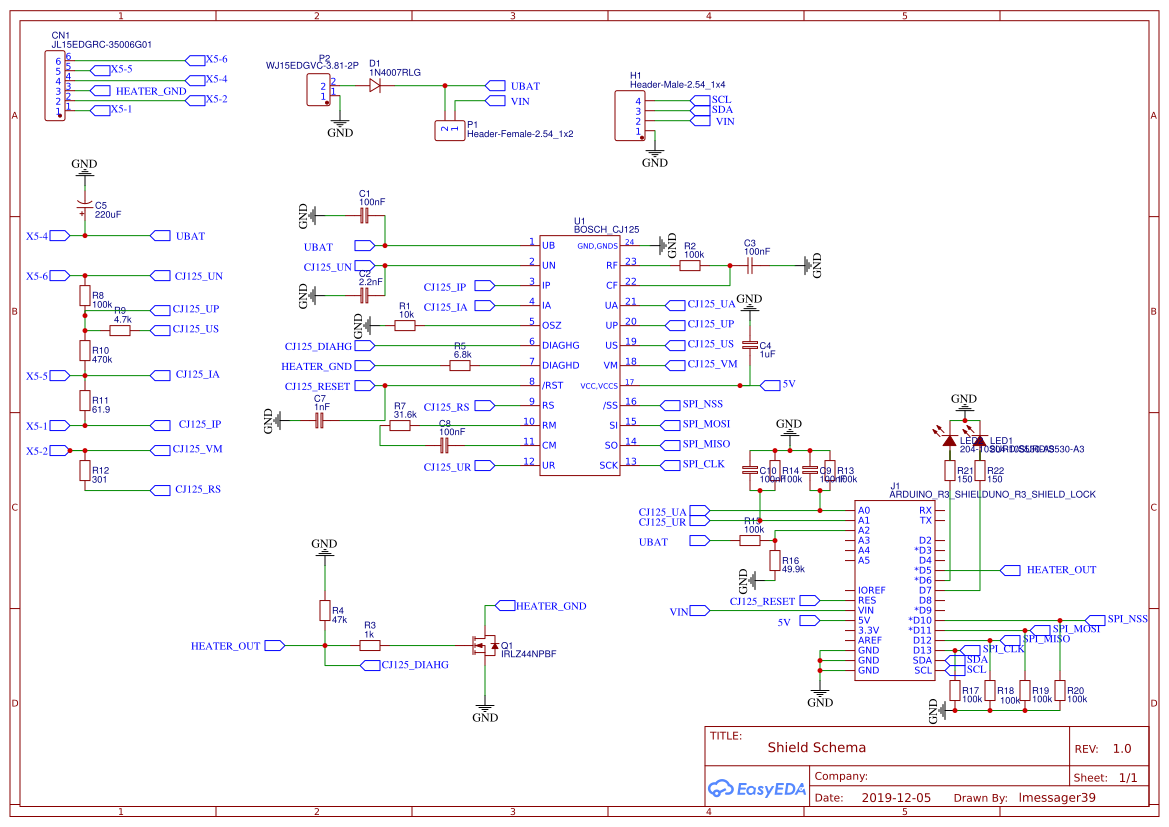
Task: Click the GND symbol above capacitor C5
Action: [84, 168]
